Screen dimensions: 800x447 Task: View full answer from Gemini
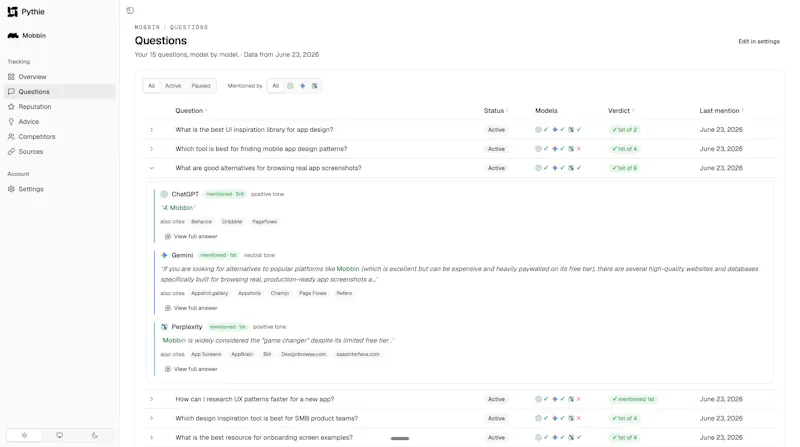point(191,308)
